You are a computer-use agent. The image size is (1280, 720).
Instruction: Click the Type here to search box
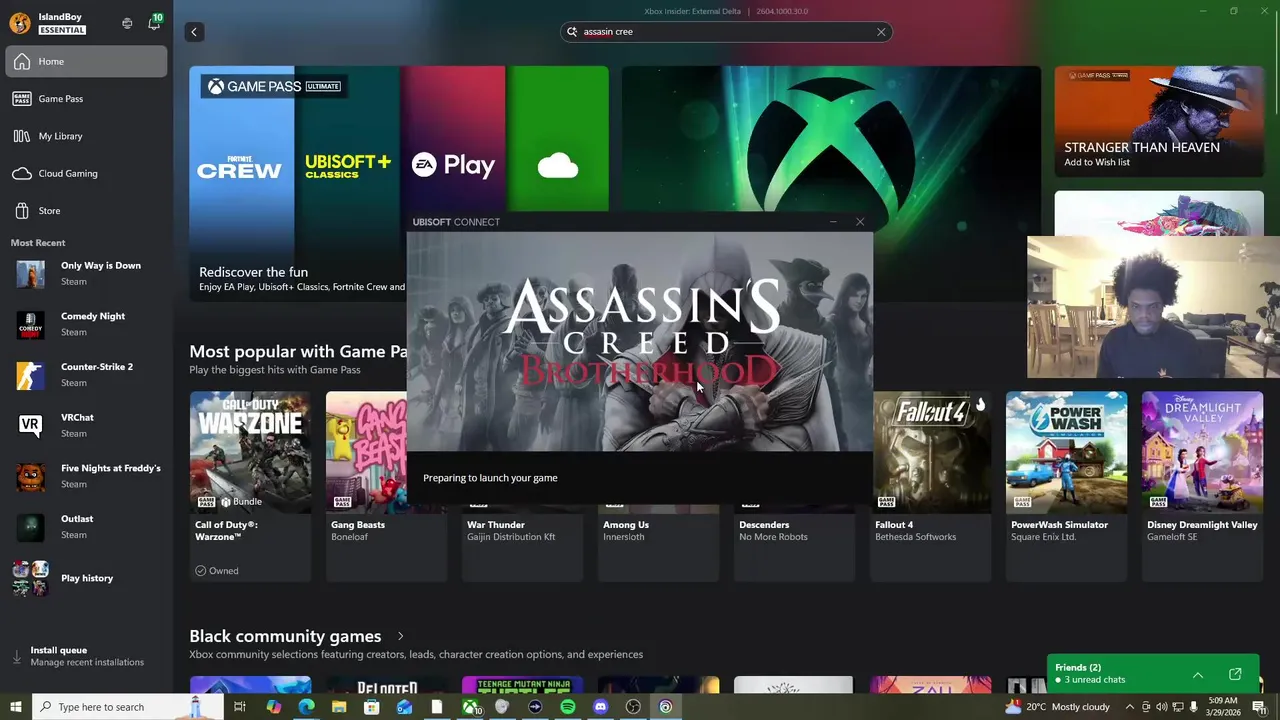(128, 707)
